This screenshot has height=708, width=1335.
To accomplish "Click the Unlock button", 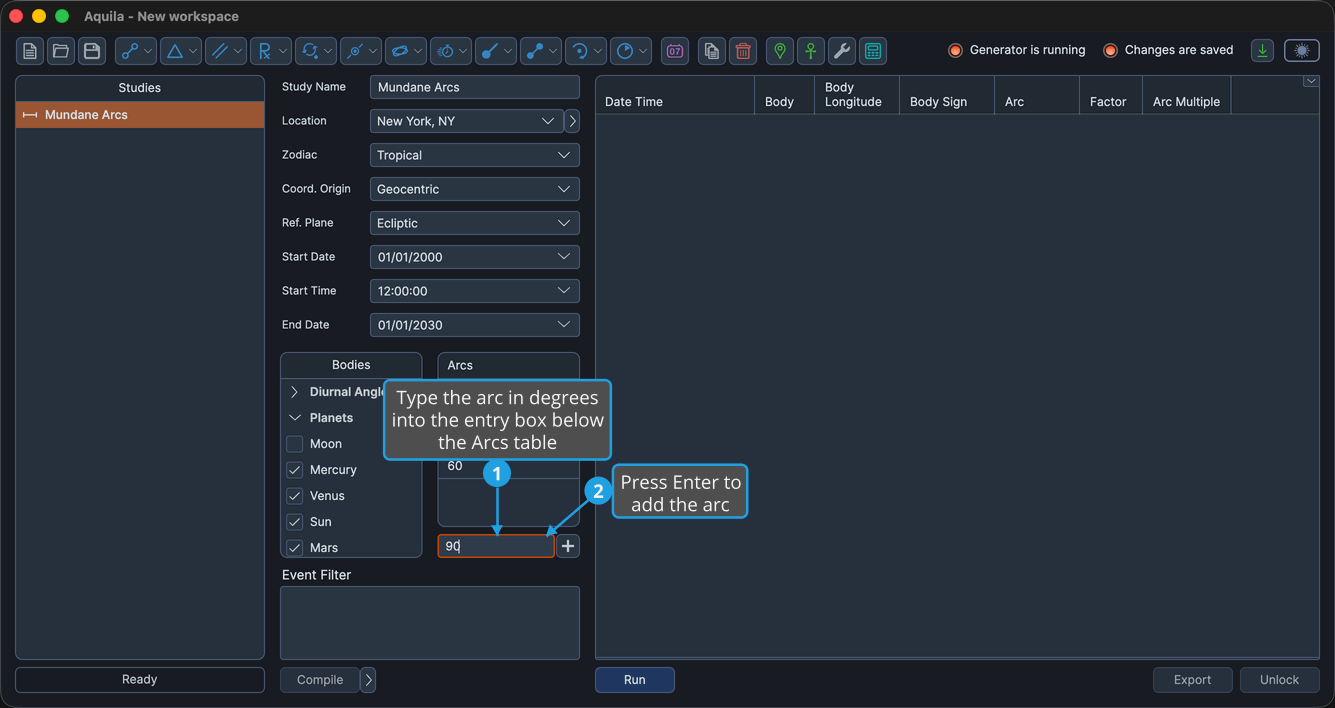I will click(1280, 680).
